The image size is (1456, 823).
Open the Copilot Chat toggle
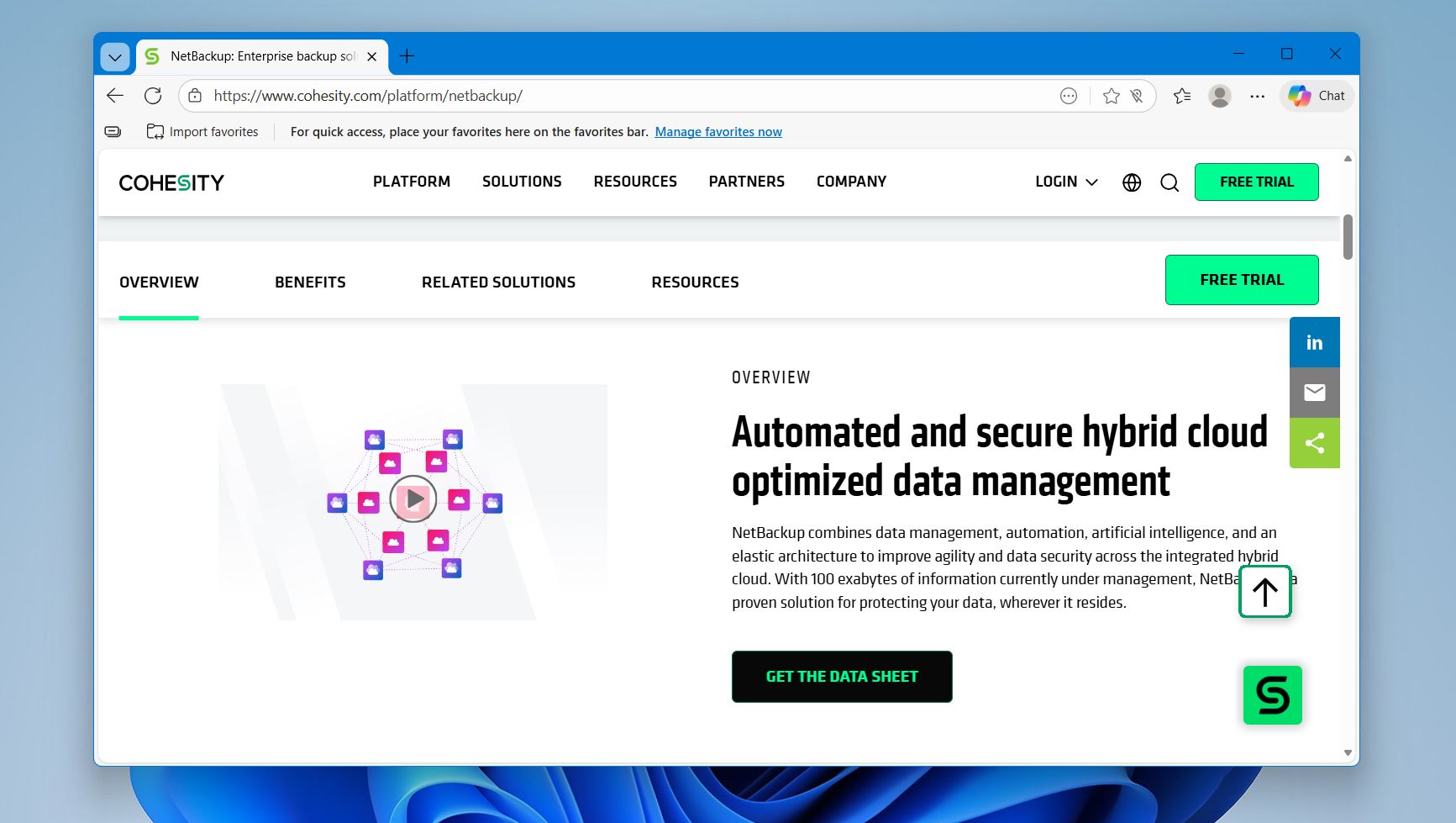(1315, 96)
